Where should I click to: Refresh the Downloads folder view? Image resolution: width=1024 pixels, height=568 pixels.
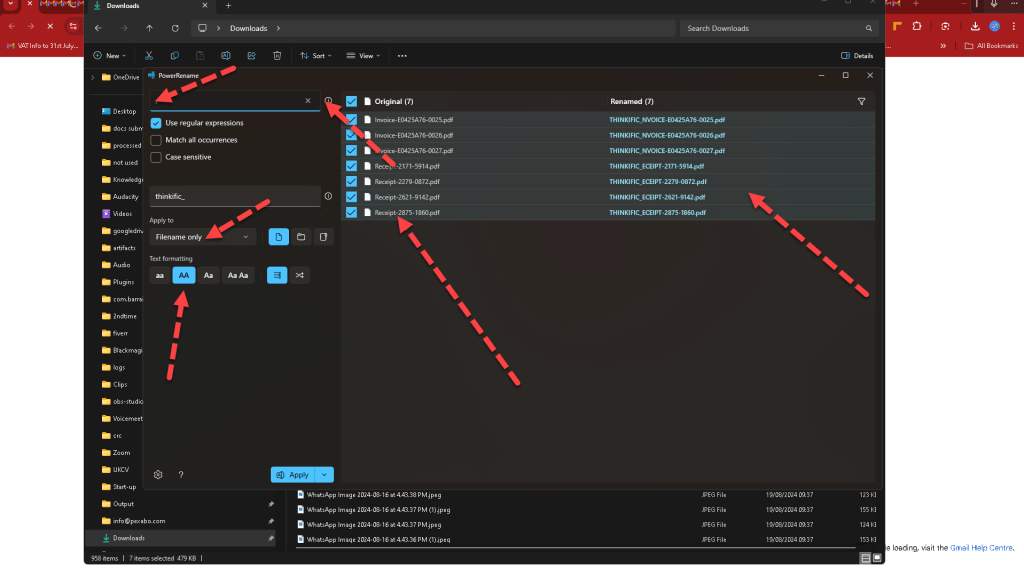coord(175,28)
